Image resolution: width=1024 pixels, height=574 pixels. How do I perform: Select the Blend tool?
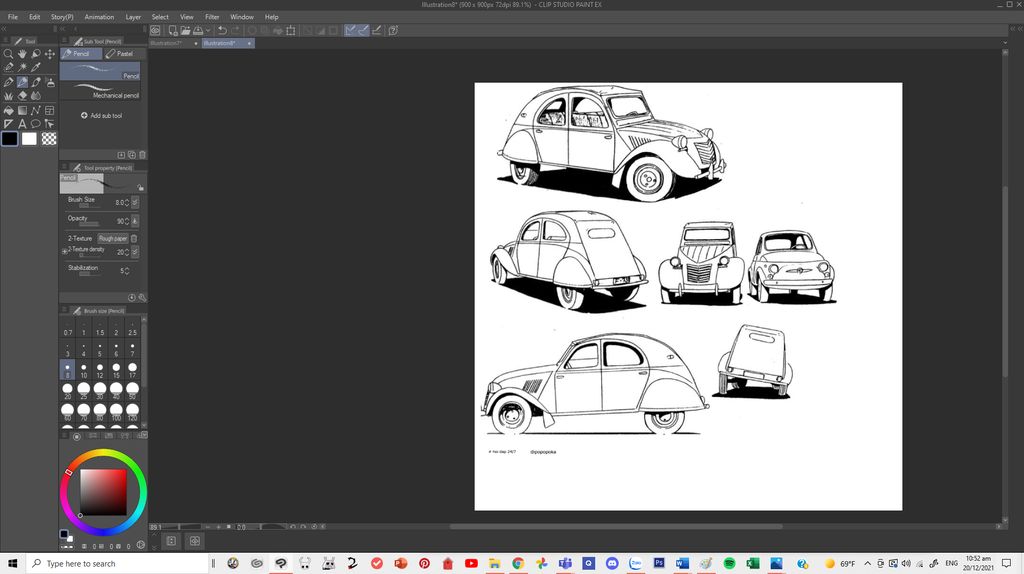(x=36, y=96)
